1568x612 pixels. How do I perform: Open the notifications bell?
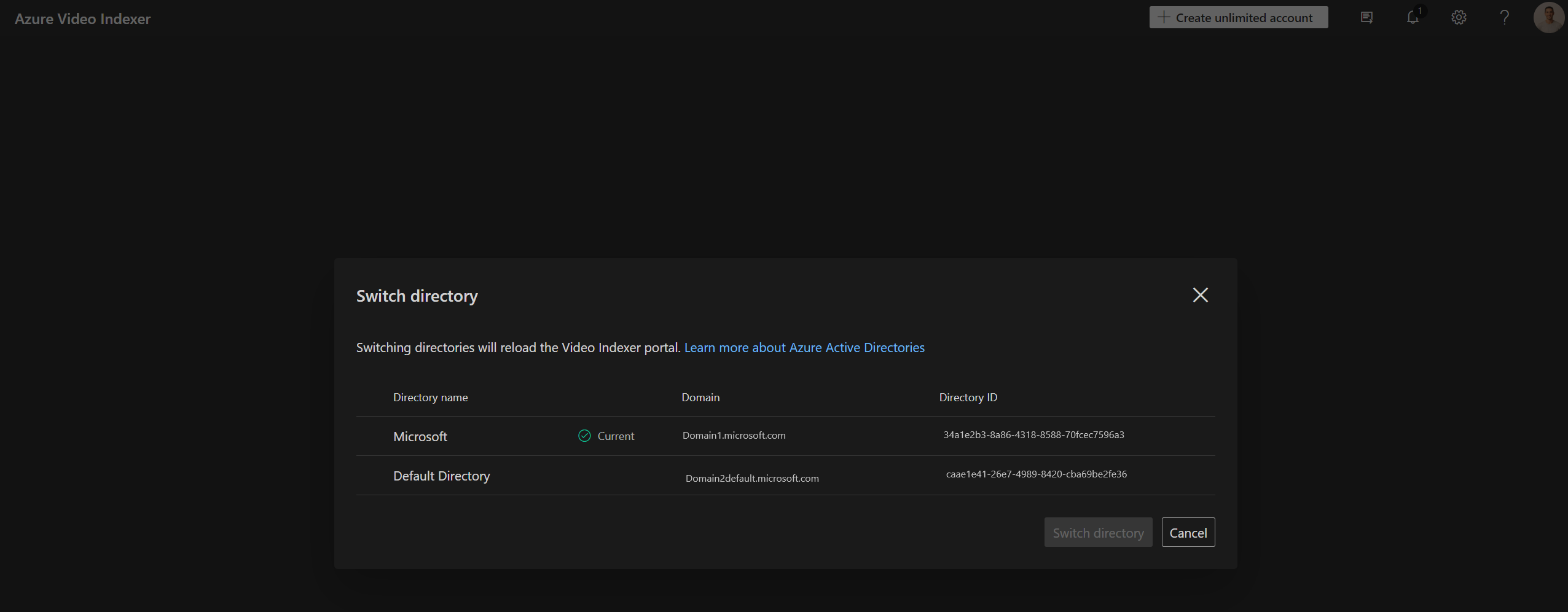[1413, 17]
